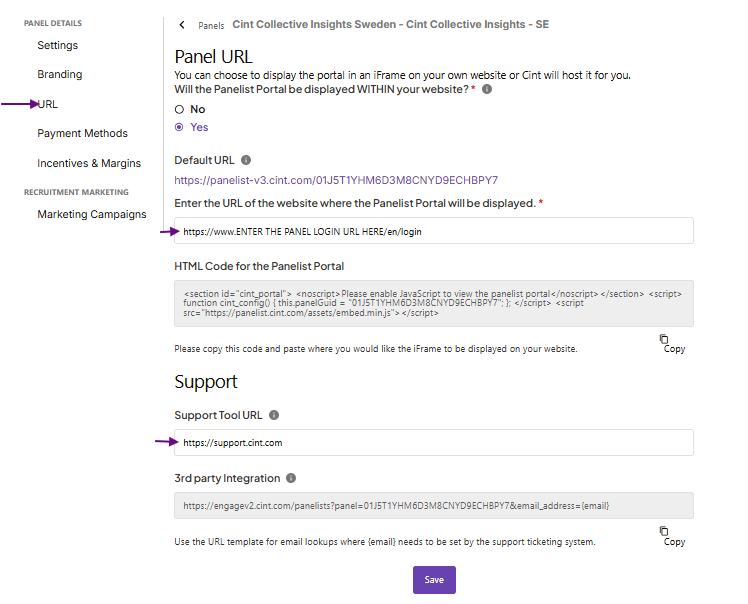Image resolution: width=748 pixels, height=604 pixels.
Task: Select the 'Use the URL template for email lookups' note
Action: [385, 542]
